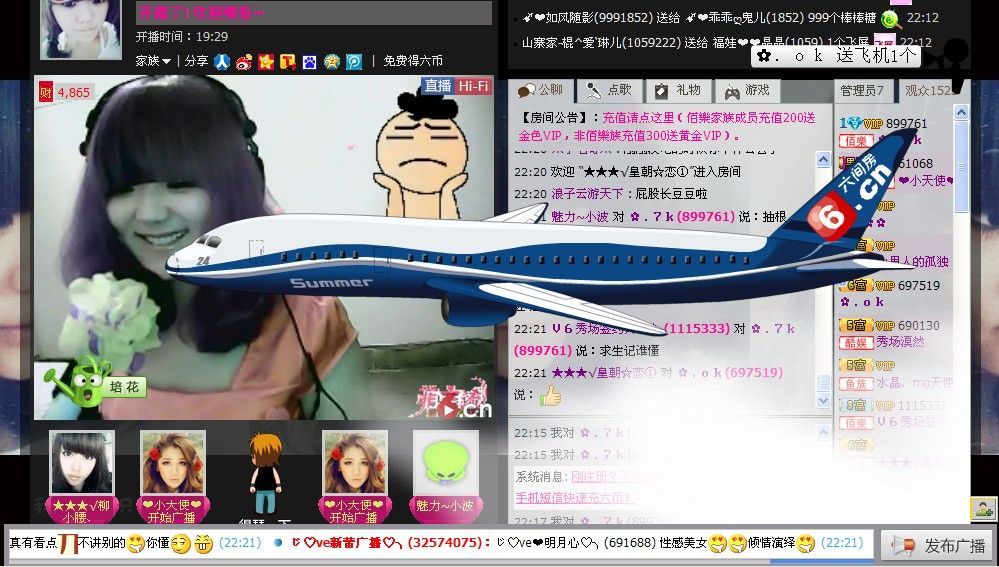Toggle the 直播 live mode label
The width and height of the screenshot is (999, 567).
coord(437,86)
